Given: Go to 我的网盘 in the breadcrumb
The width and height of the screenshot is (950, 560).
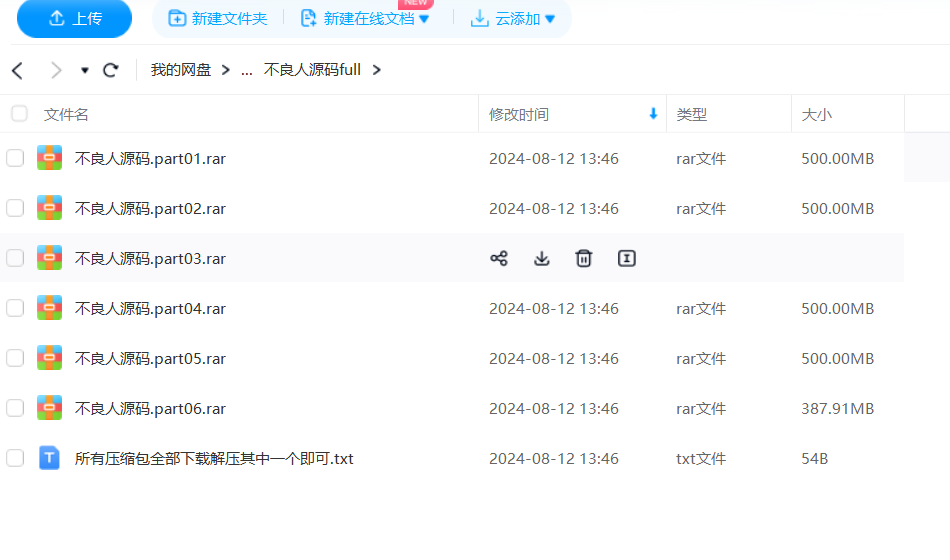Looking at the screenshot, I should point(181,70).
